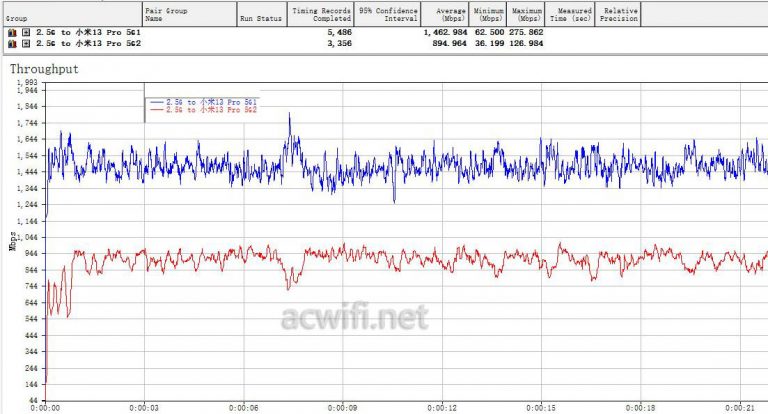Sort by the Group column header
Screen dimensions: 768x414
[x=70, y=14]
